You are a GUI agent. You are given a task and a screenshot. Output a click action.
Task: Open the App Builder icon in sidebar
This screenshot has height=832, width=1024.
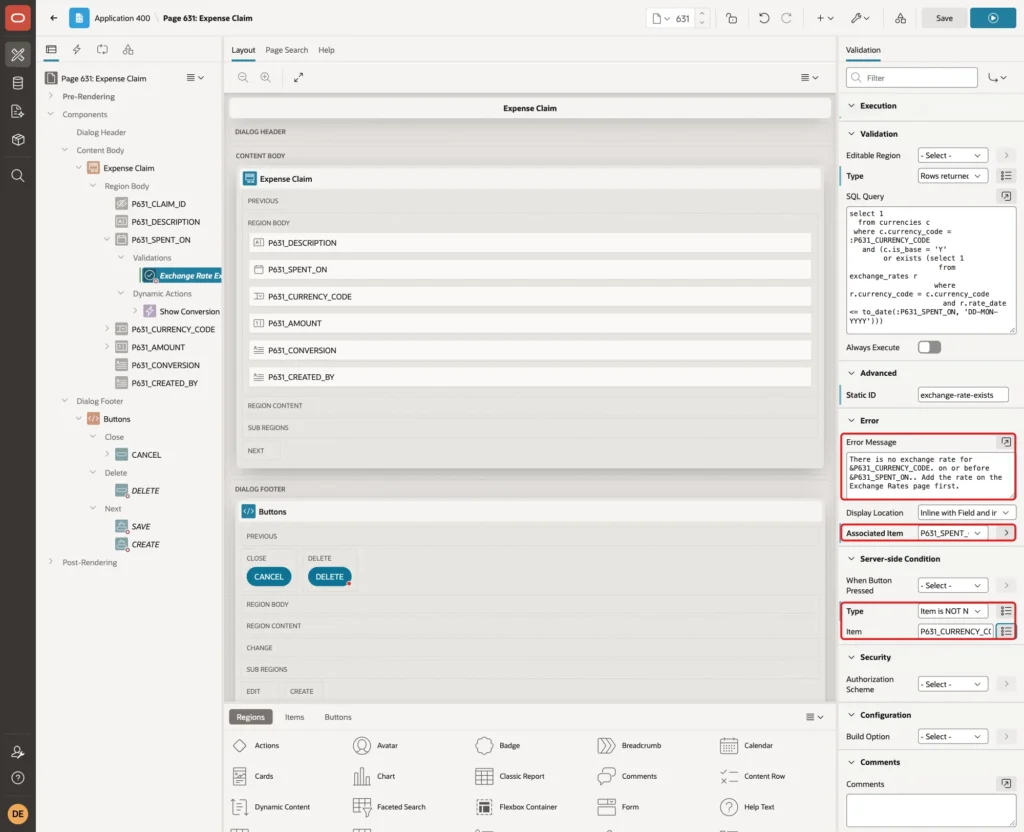click(x=18, y=55)
